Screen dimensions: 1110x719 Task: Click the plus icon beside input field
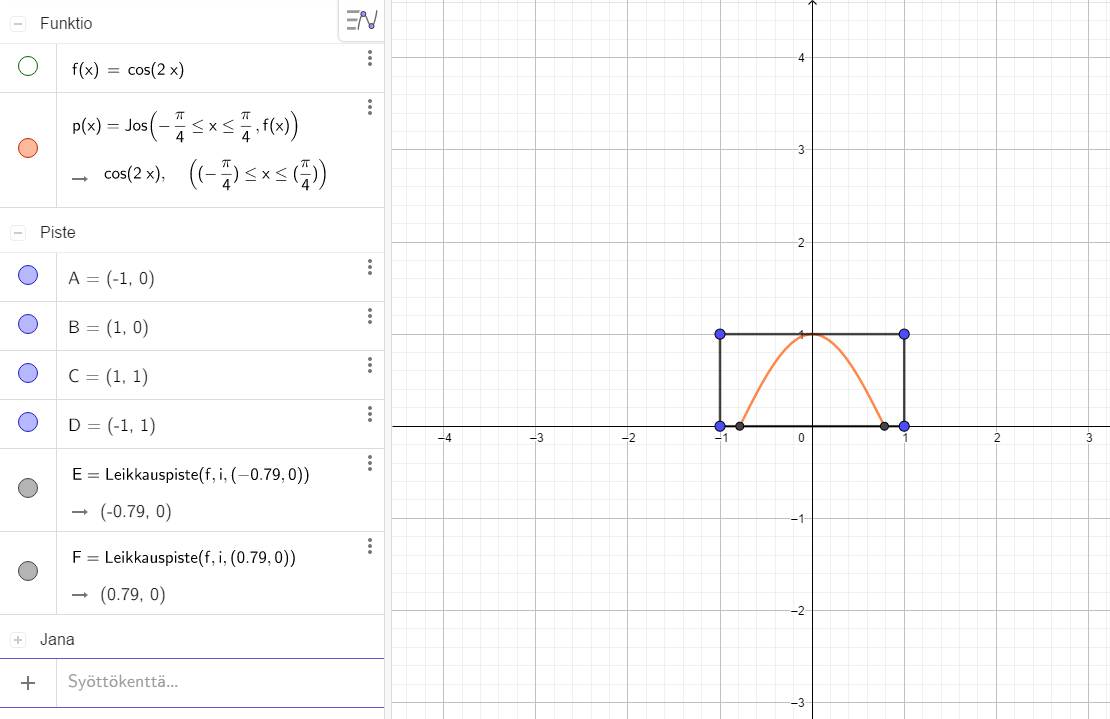tap(28, 683)
